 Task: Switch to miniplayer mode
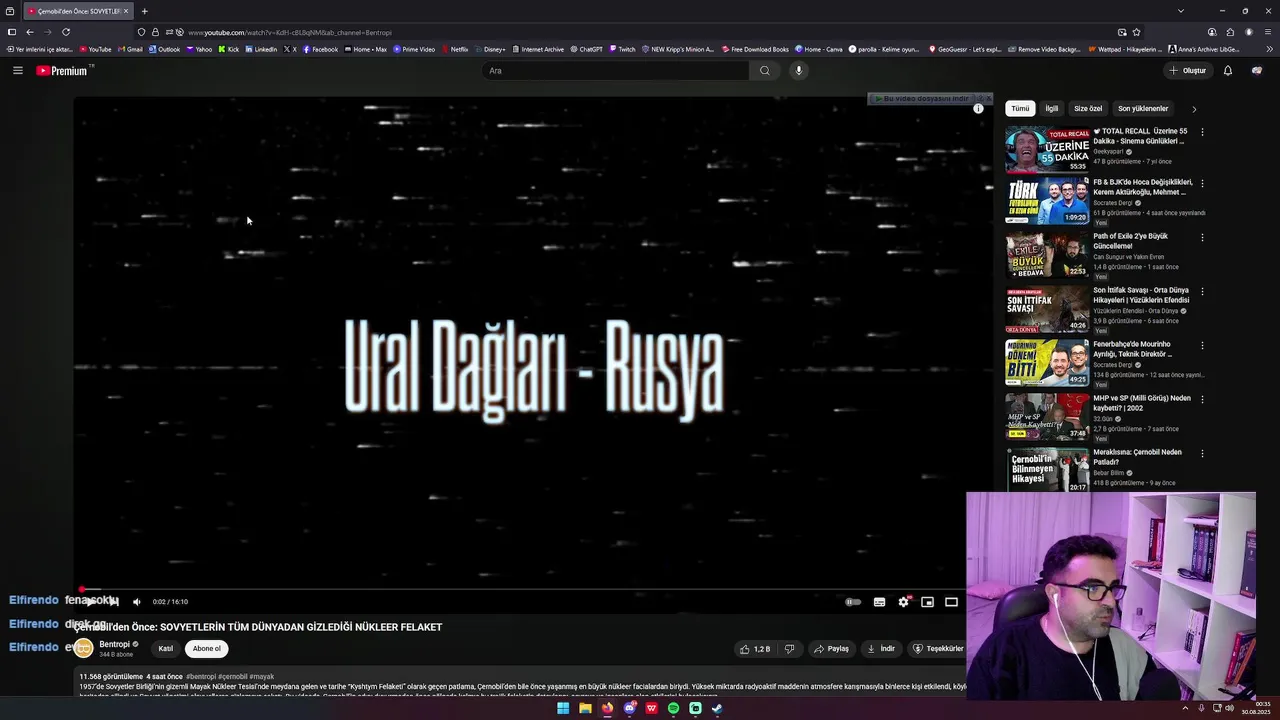pos(927,602)
